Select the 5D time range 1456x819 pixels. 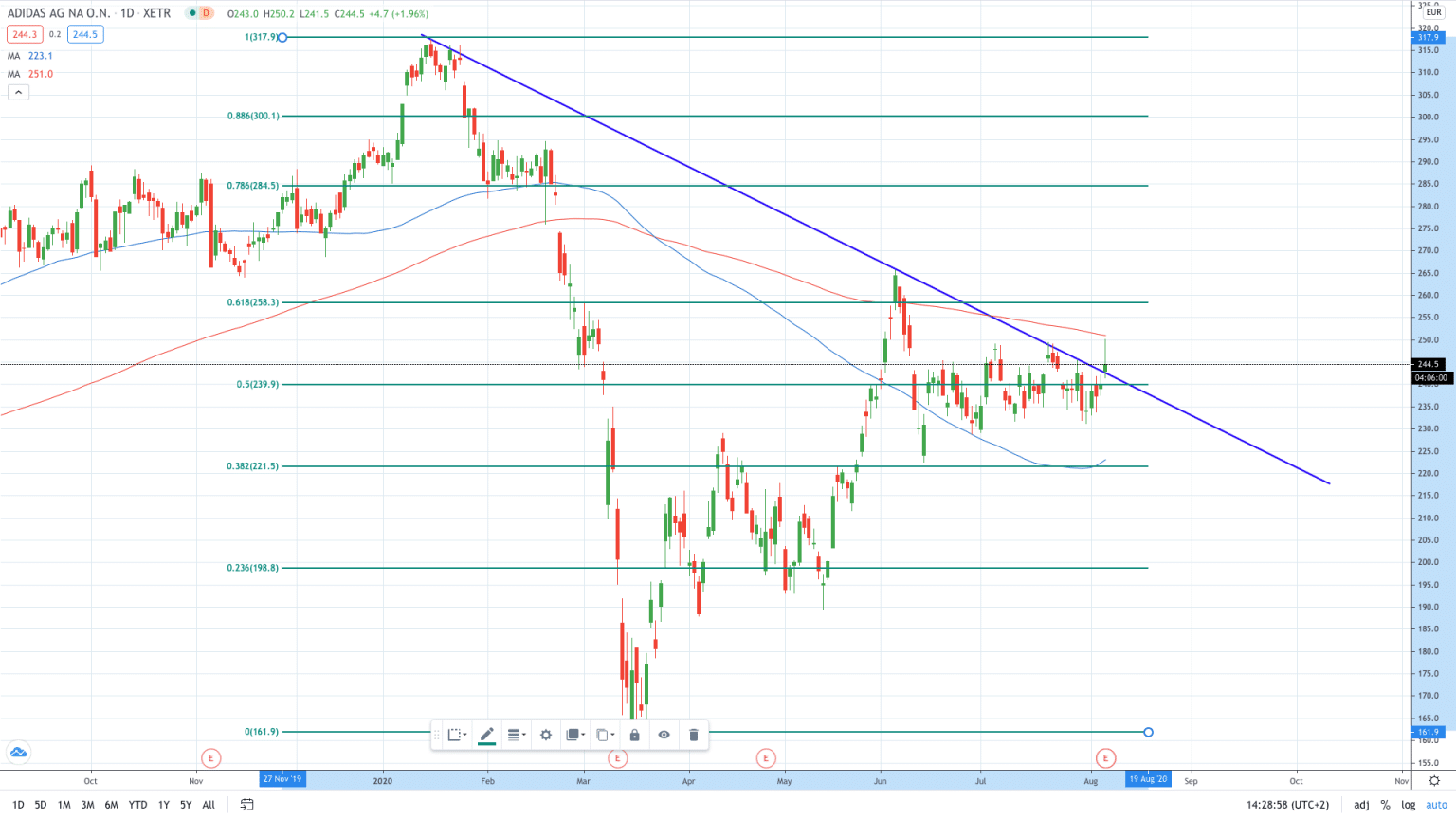click(x=41, y=805)
